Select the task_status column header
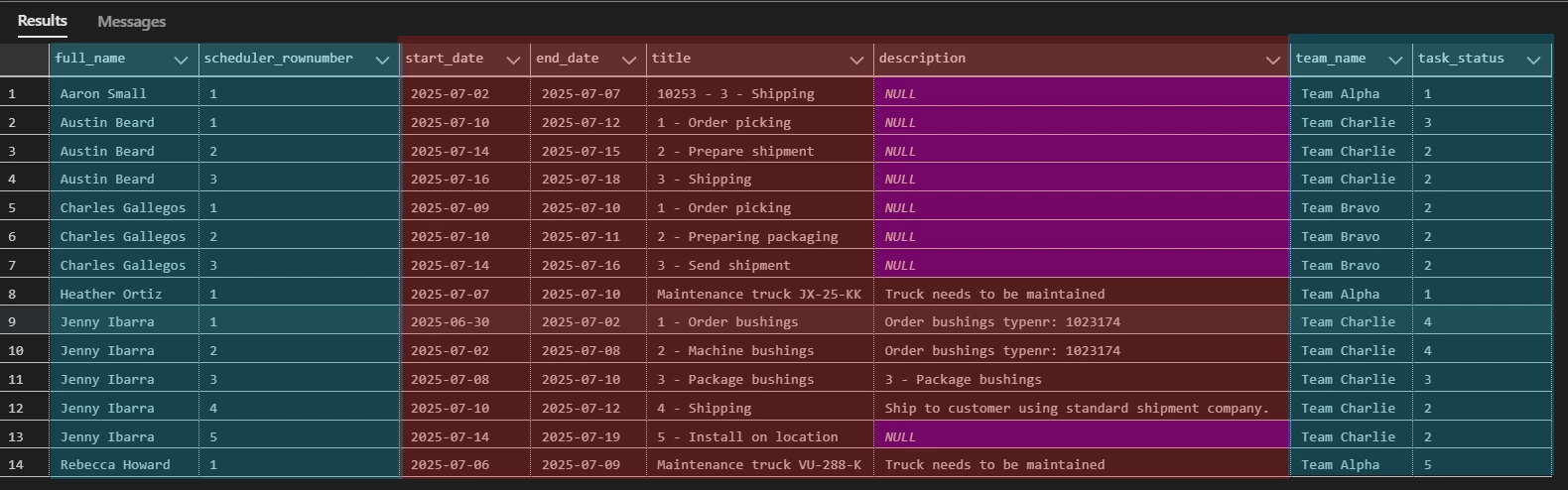 pos(1482,60)
